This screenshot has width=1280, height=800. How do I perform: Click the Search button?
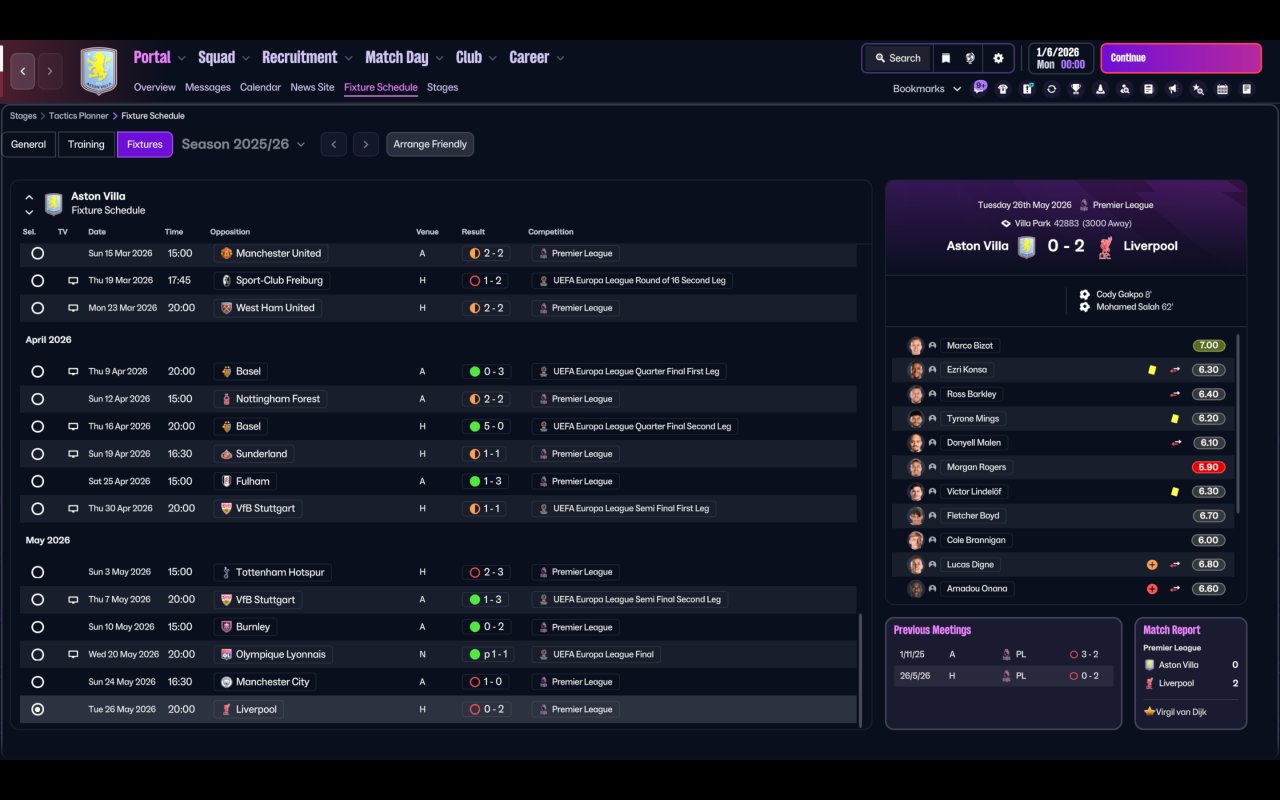pos(897,58)
